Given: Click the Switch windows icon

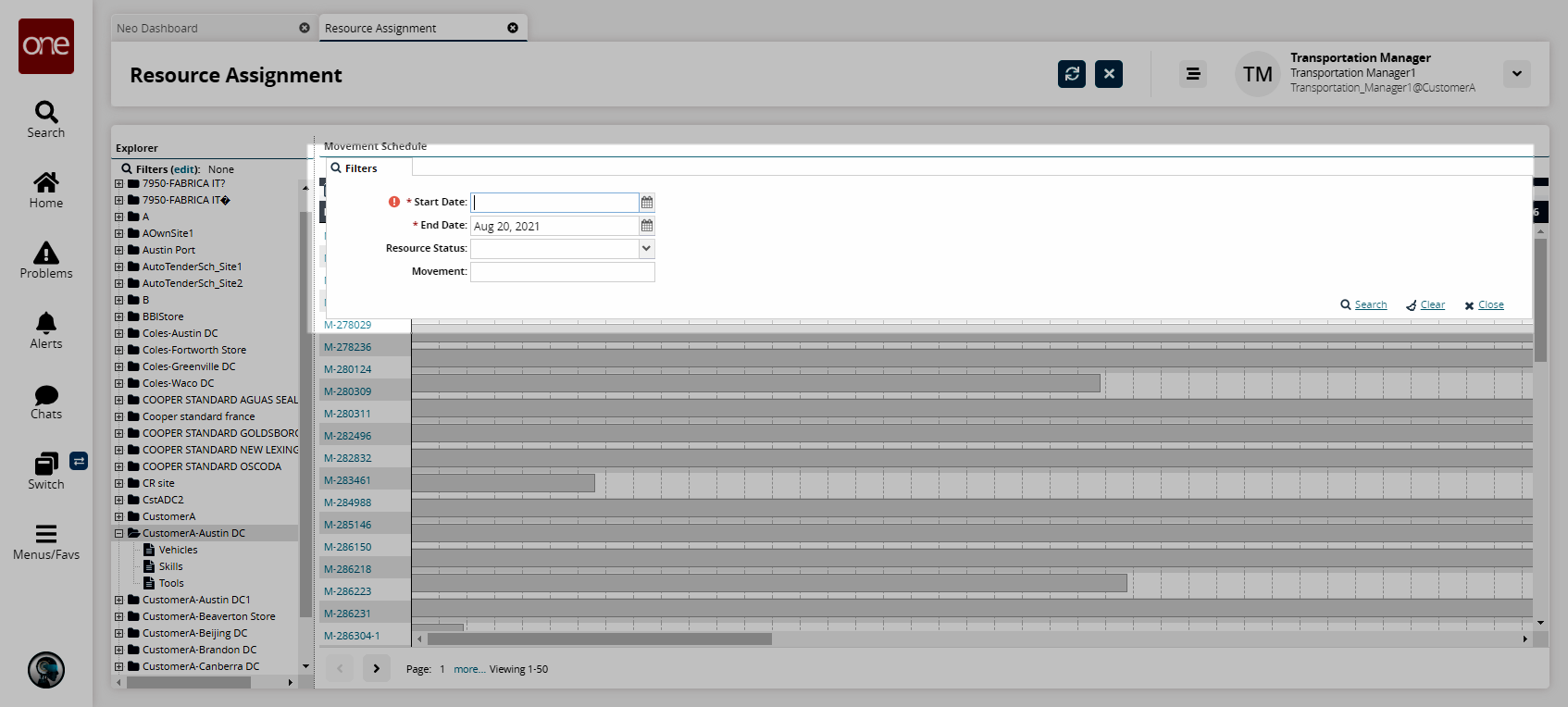Looking at the screenshot, I should [x=45, y=464].
